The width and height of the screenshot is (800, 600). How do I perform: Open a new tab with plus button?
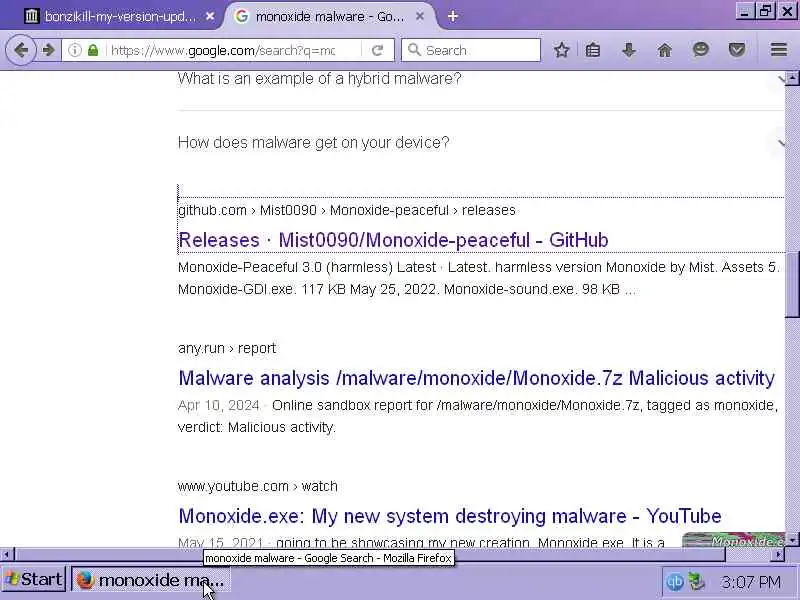tap(453, 16)
